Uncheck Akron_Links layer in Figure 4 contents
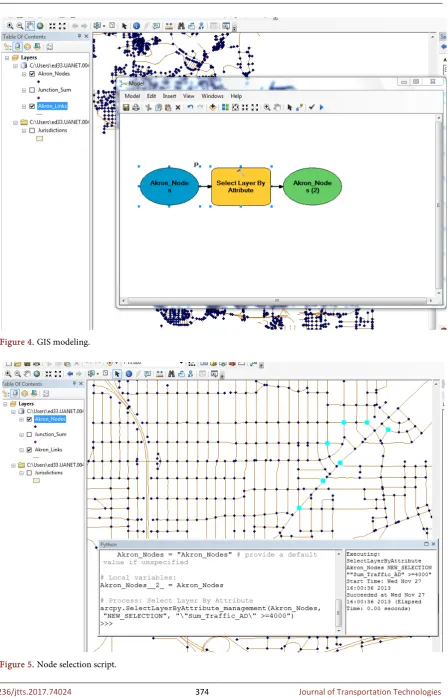The width and height of the screenshot is (448, 698). (32, 106)
